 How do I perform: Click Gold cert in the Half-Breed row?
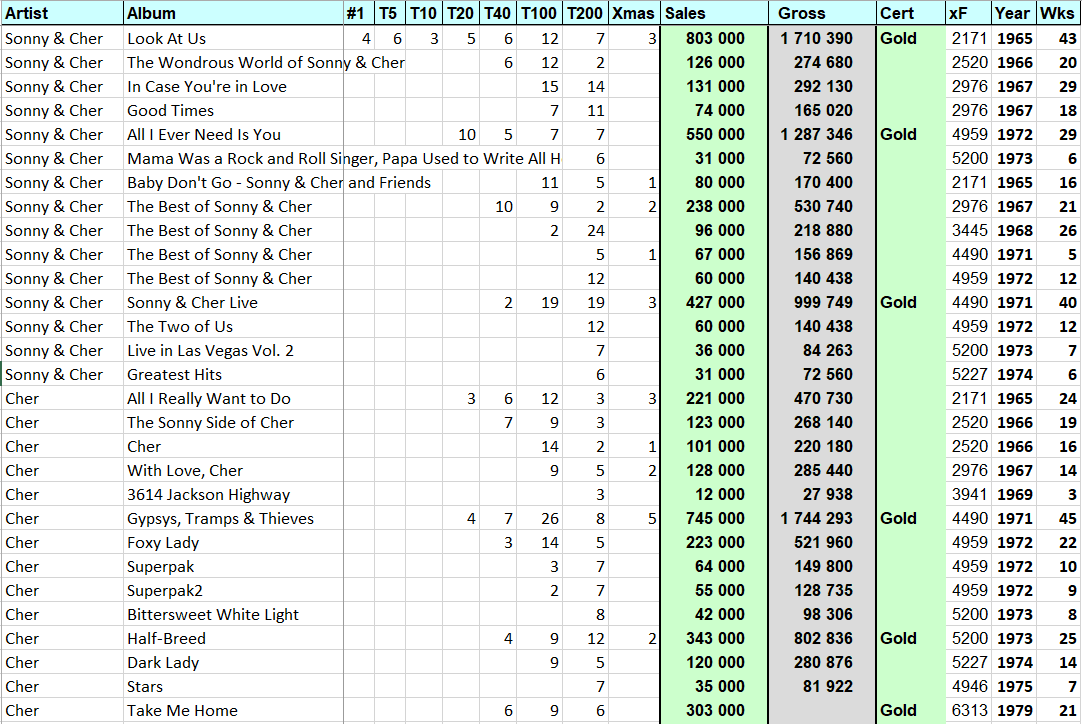911,638
